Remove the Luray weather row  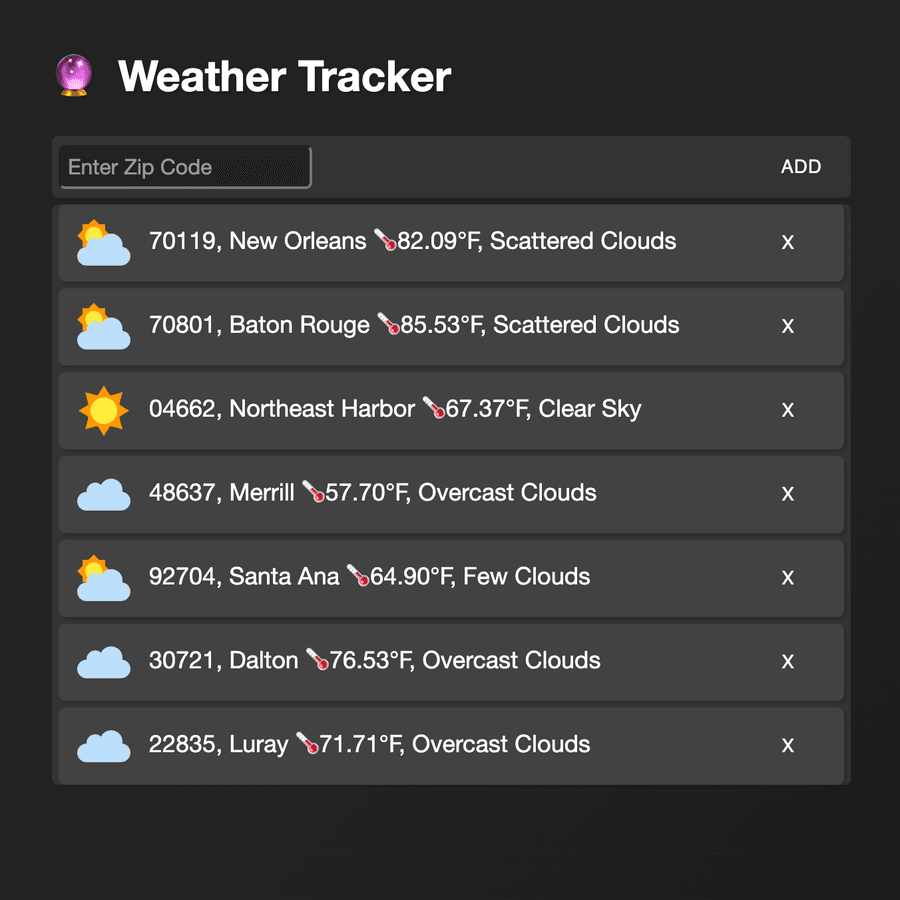point(787,745)
